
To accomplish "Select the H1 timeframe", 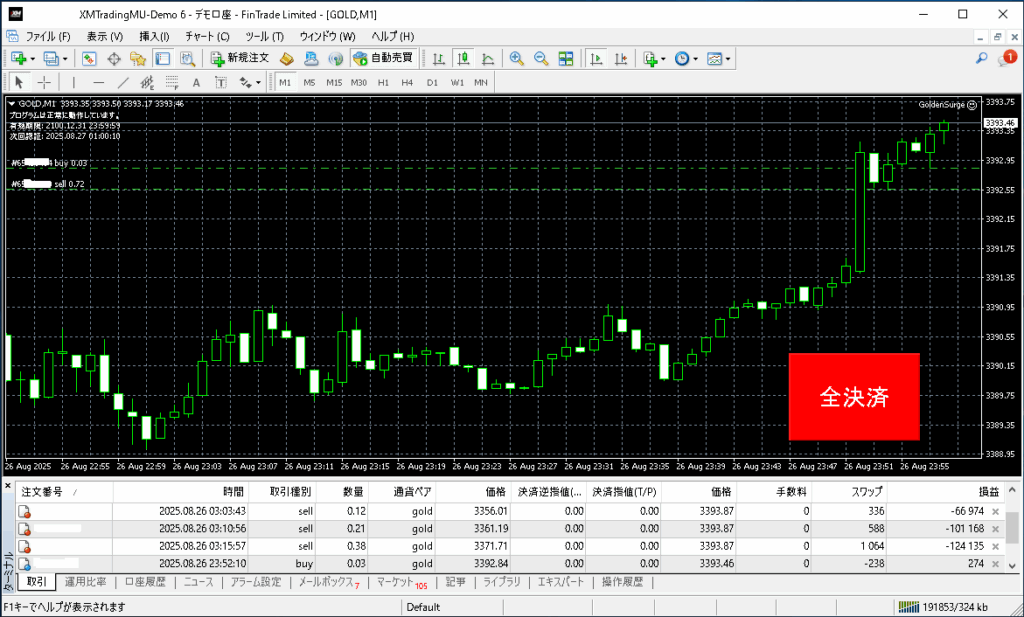I will click(383, 82).
